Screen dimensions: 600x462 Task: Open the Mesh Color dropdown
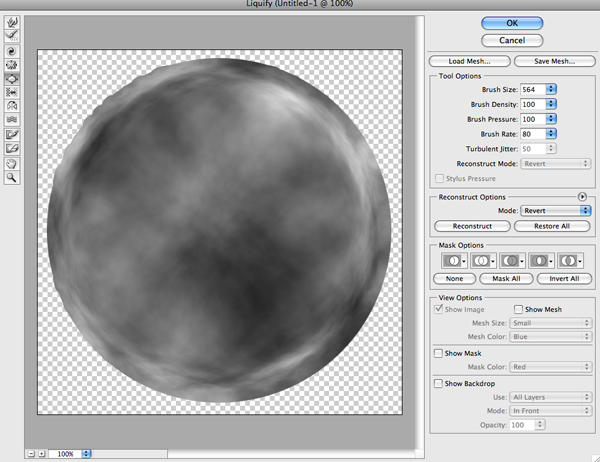[551, 336]
